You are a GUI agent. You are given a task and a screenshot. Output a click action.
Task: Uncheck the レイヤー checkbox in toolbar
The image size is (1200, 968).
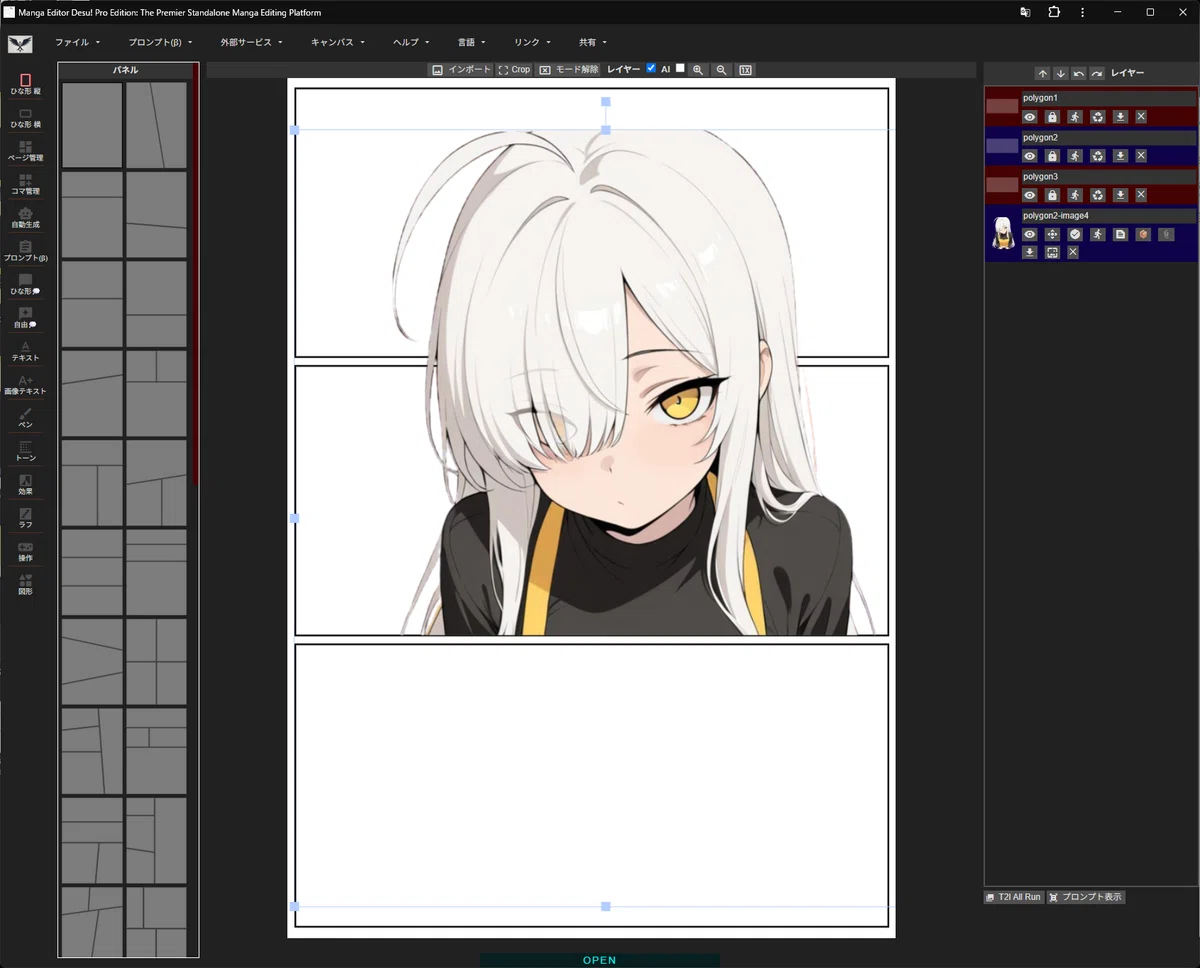click(x=651, y=68)
